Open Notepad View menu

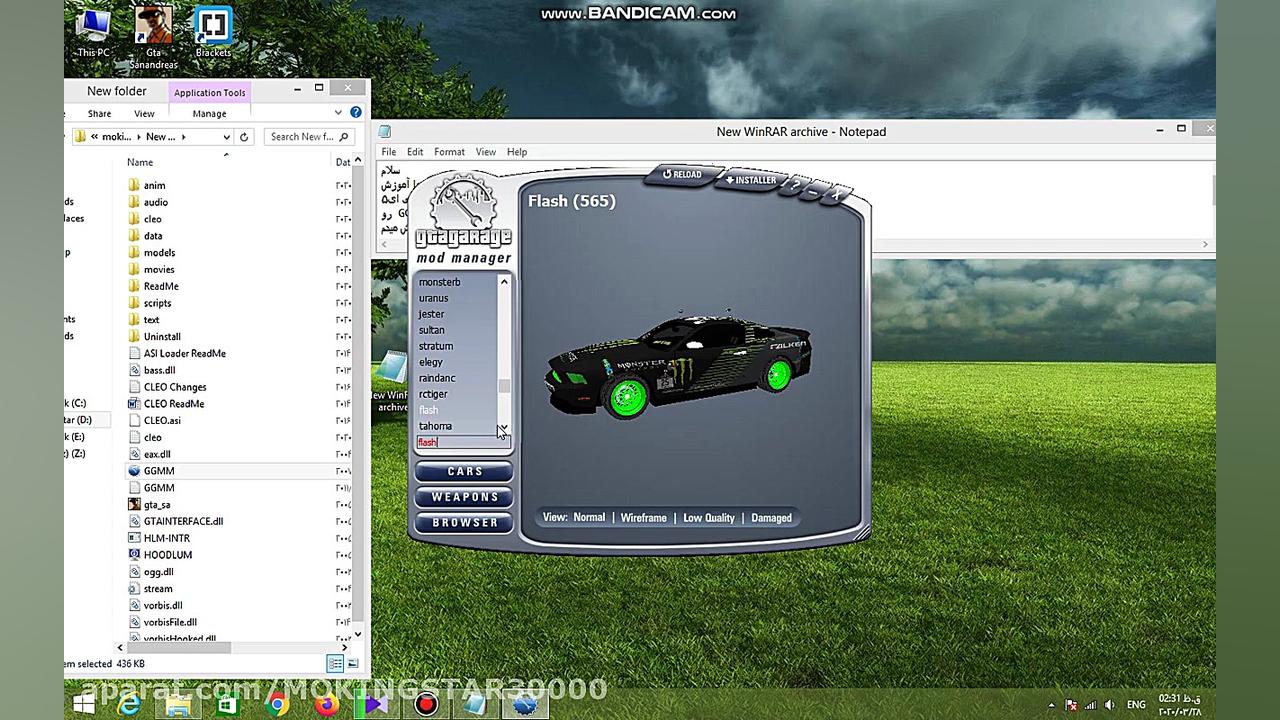point(485,152)
